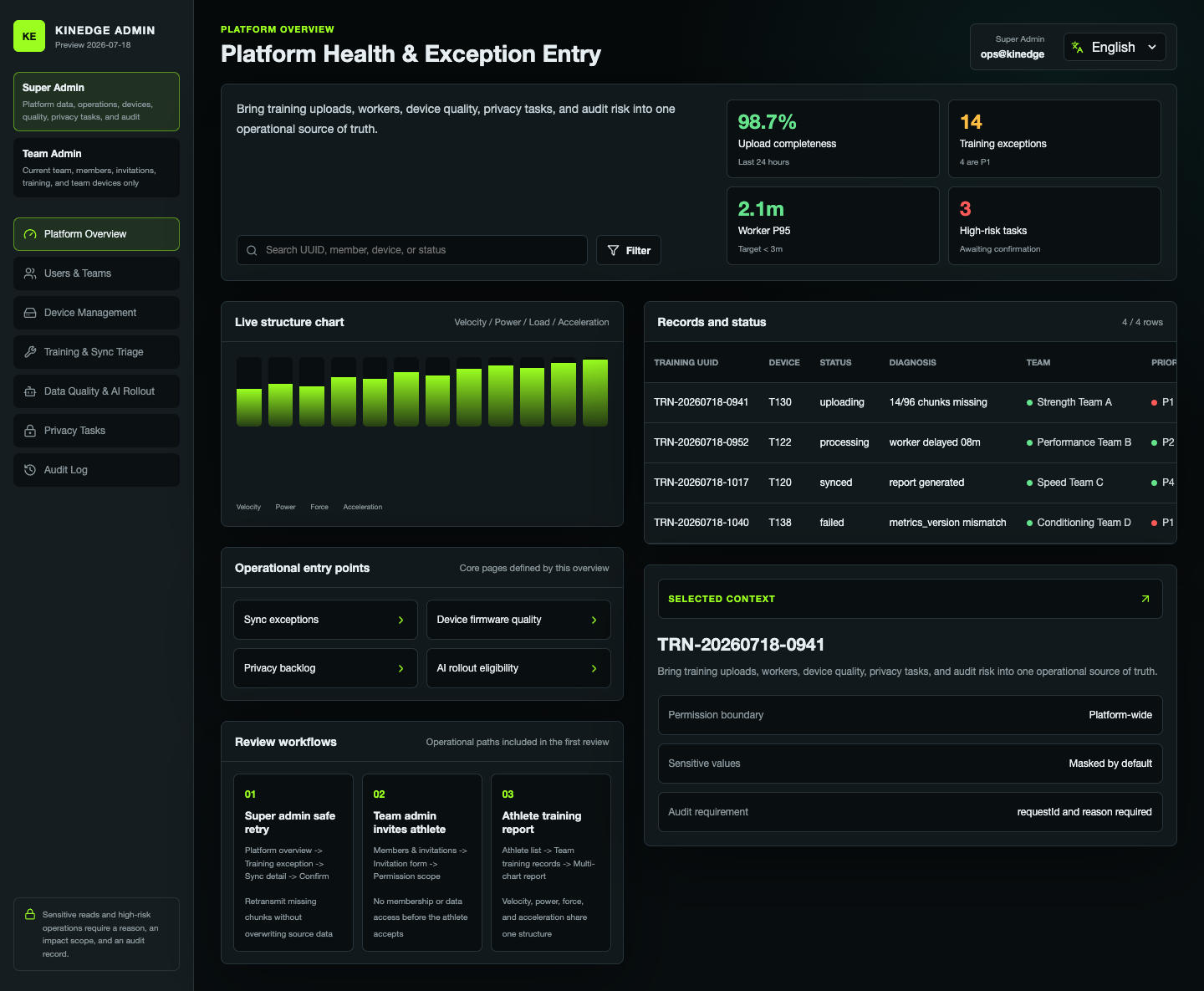Click the 14/96 chunks missing diagnosis
This screenshot has width=1204, height=991.
point(938,402)
